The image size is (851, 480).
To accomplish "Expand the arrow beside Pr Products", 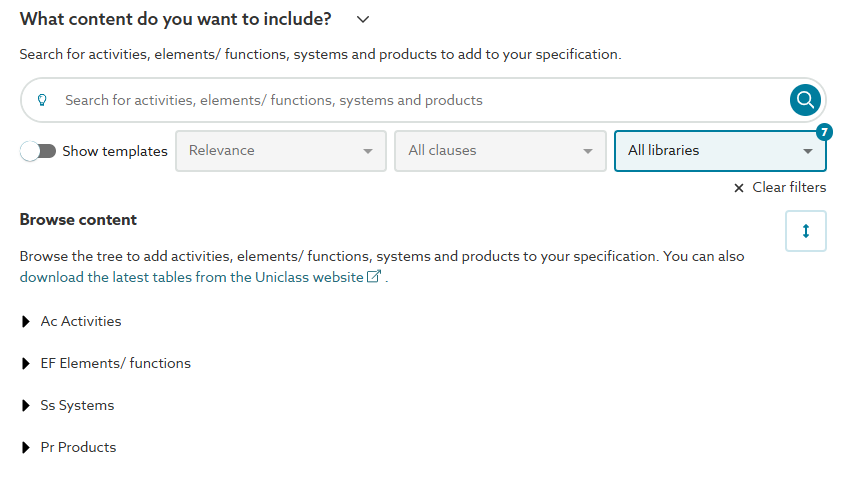I will click(26, 448).
